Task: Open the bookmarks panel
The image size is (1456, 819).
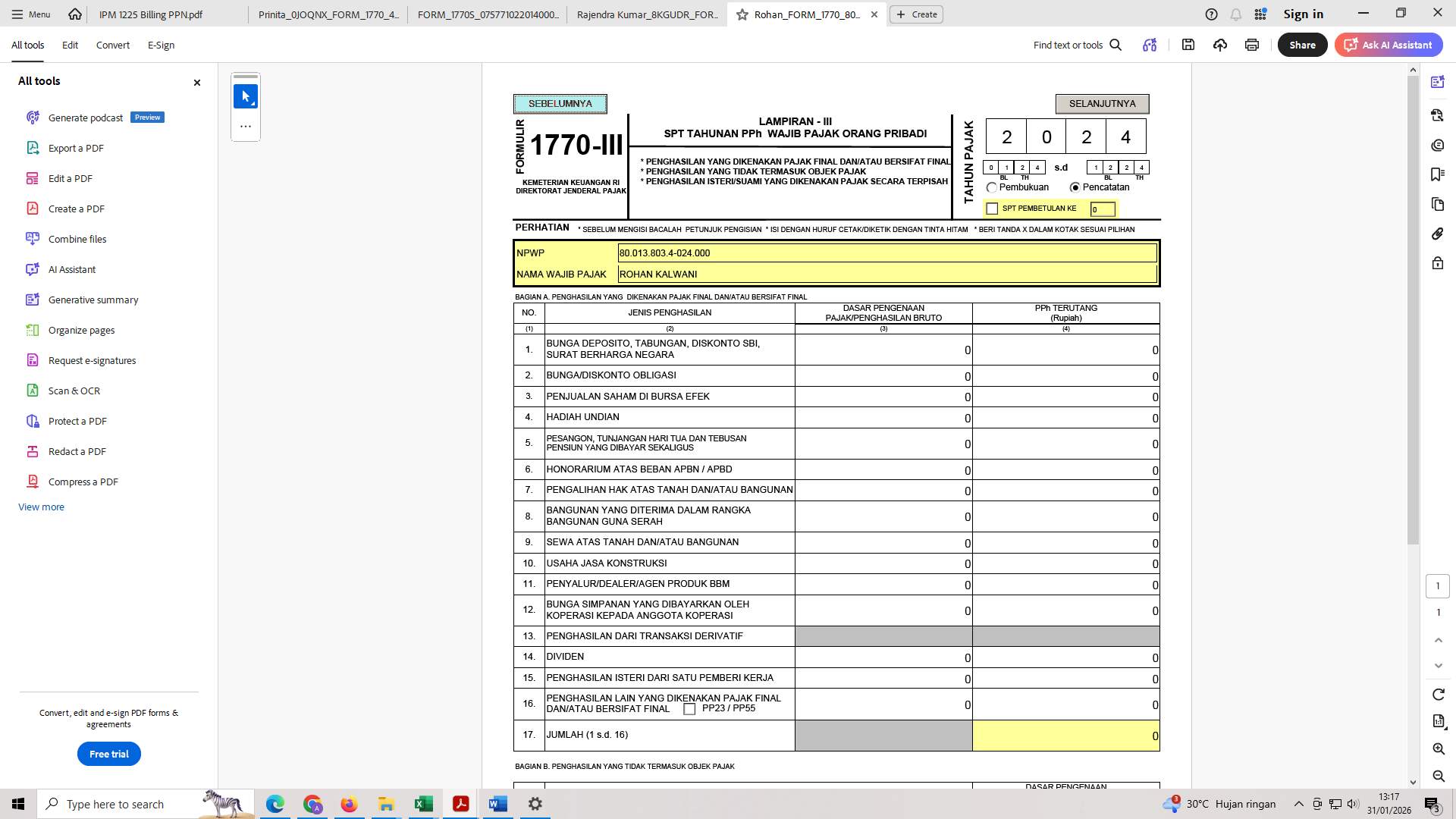Action: pyautogui.click(x=1438, y=174)
